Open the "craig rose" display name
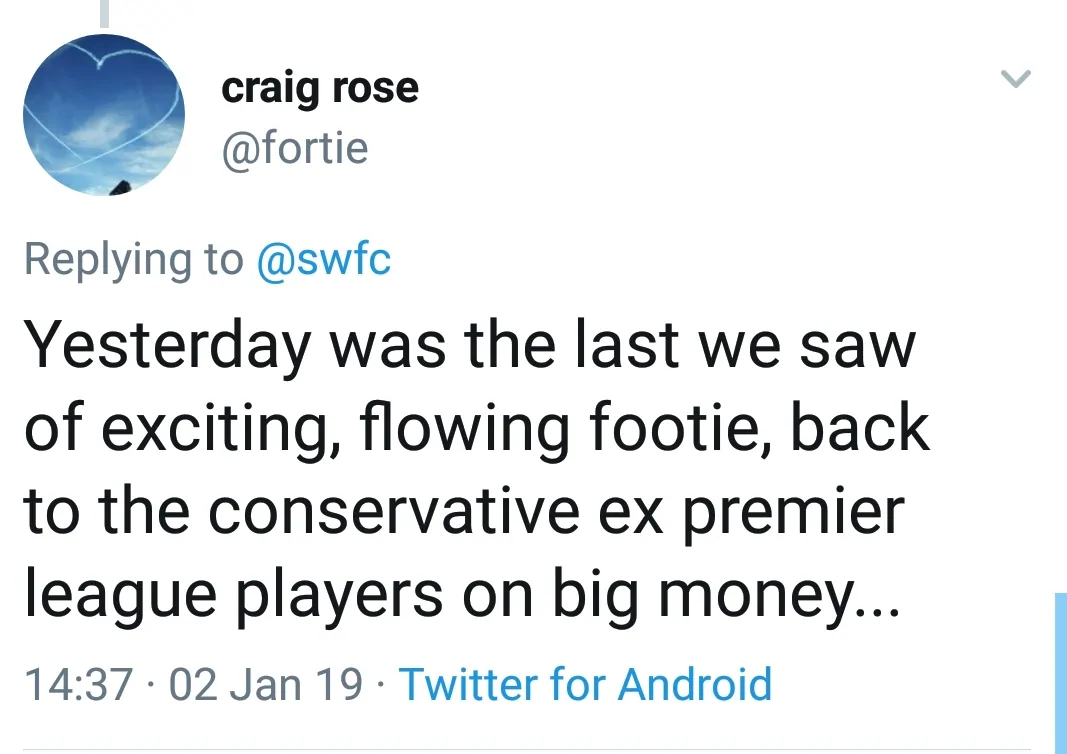The image size is (1067, 754). click(x=319, y=88)
